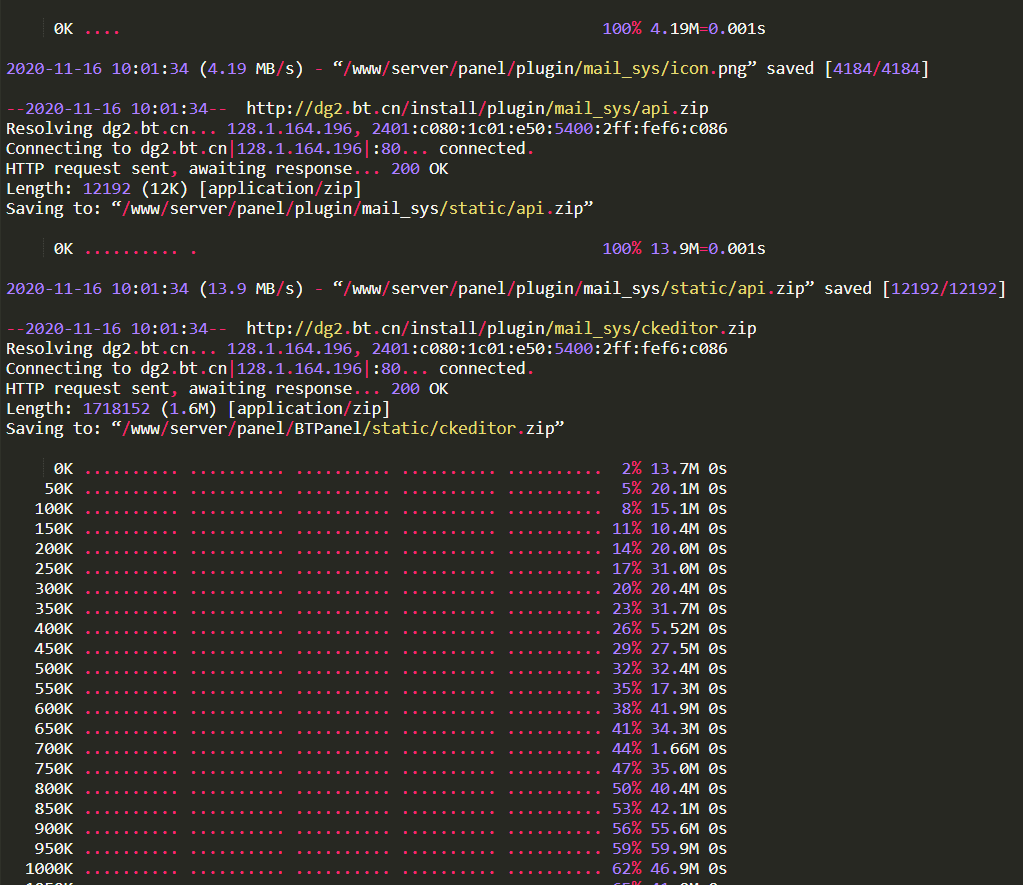This screenshot has width=1023, height=885.
Task: Click the 250K progress row label
Action: pos(53,569)
